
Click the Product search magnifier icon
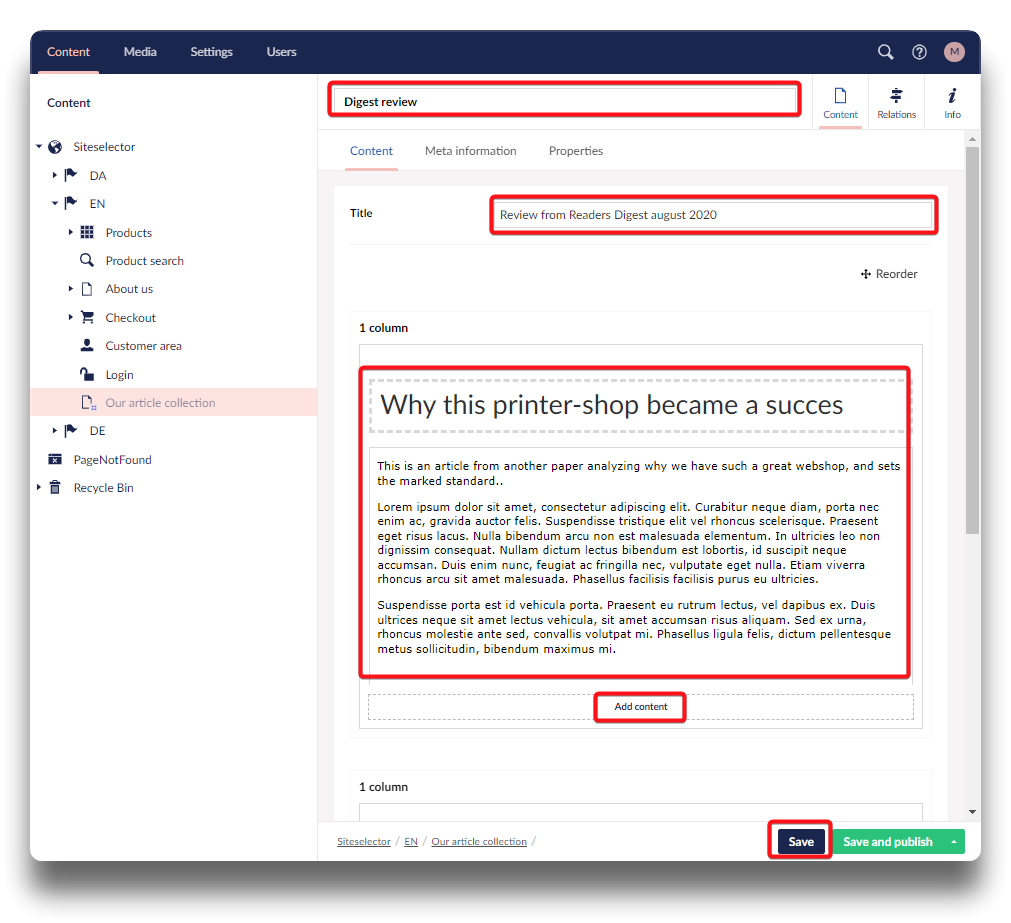pos(86,260)
